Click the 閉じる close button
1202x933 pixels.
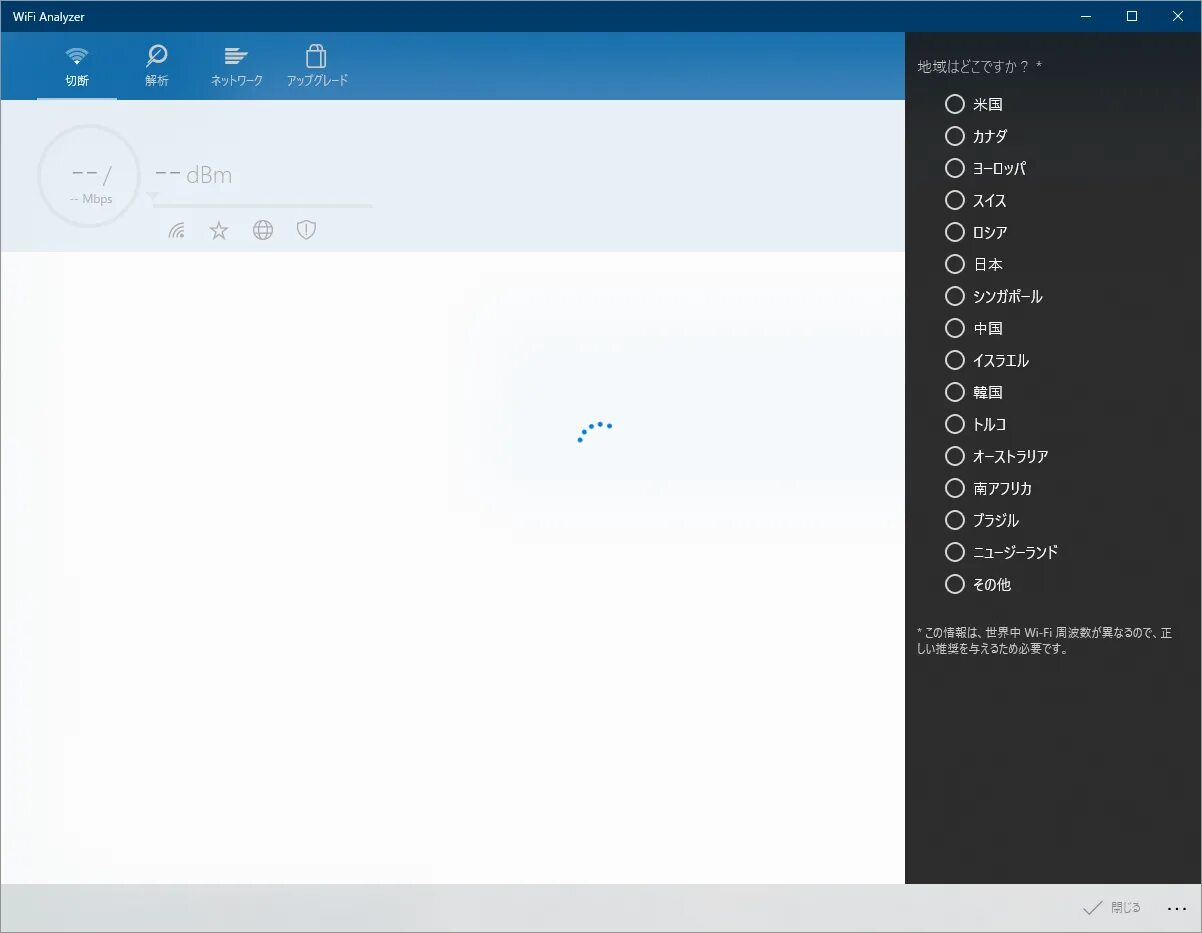coord(1111,908)
